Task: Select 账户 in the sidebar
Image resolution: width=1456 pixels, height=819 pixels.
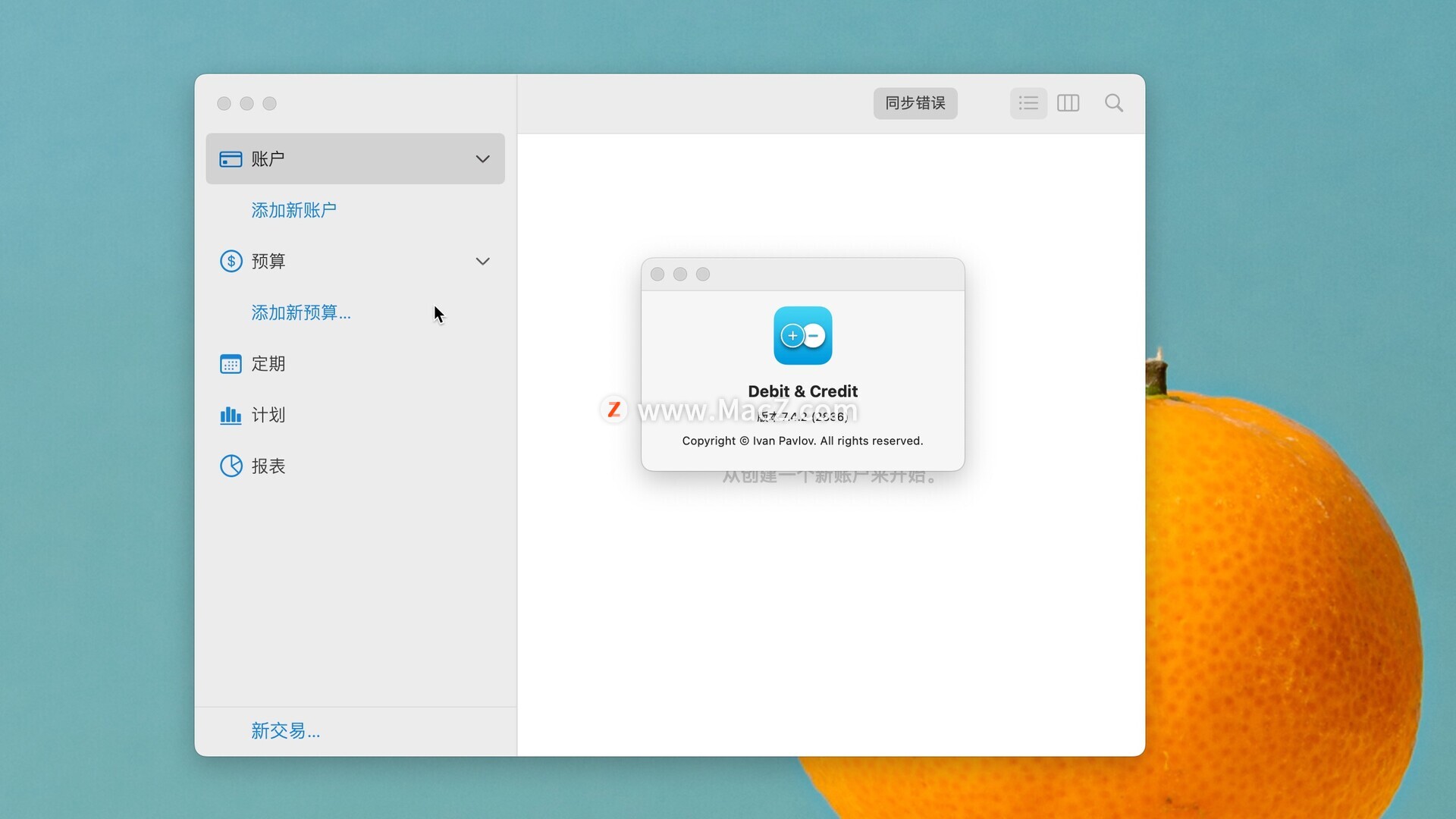Action: click(x=355, y=159)
